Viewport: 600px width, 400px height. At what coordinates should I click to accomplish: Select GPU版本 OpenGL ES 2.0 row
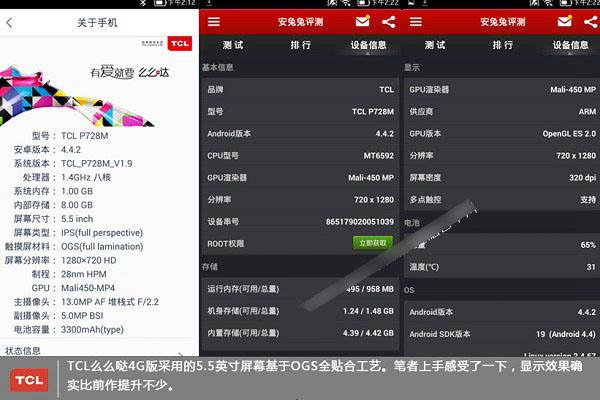coord(502,134)
